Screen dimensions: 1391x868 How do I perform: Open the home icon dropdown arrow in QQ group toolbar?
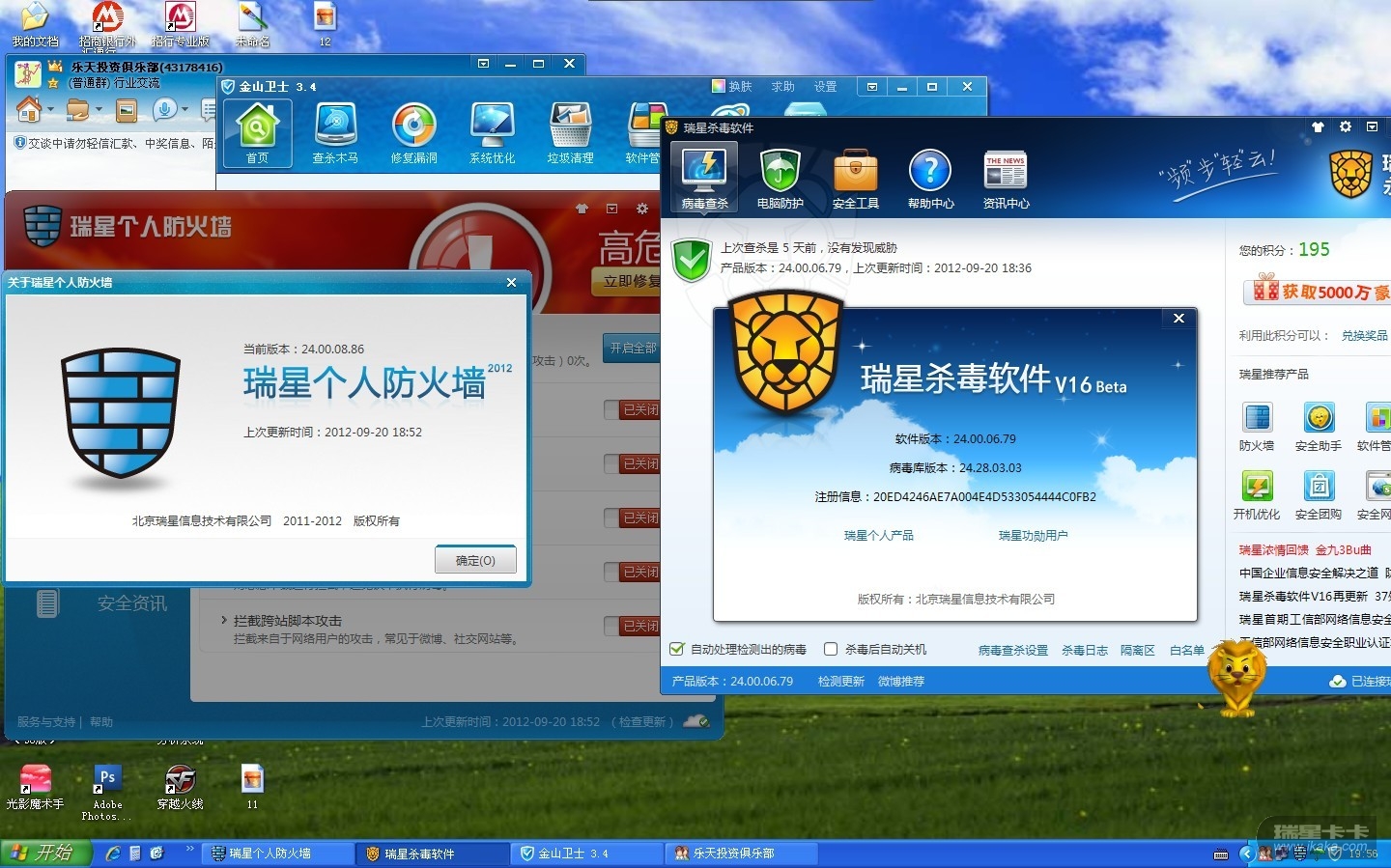[x=50, y=109]
